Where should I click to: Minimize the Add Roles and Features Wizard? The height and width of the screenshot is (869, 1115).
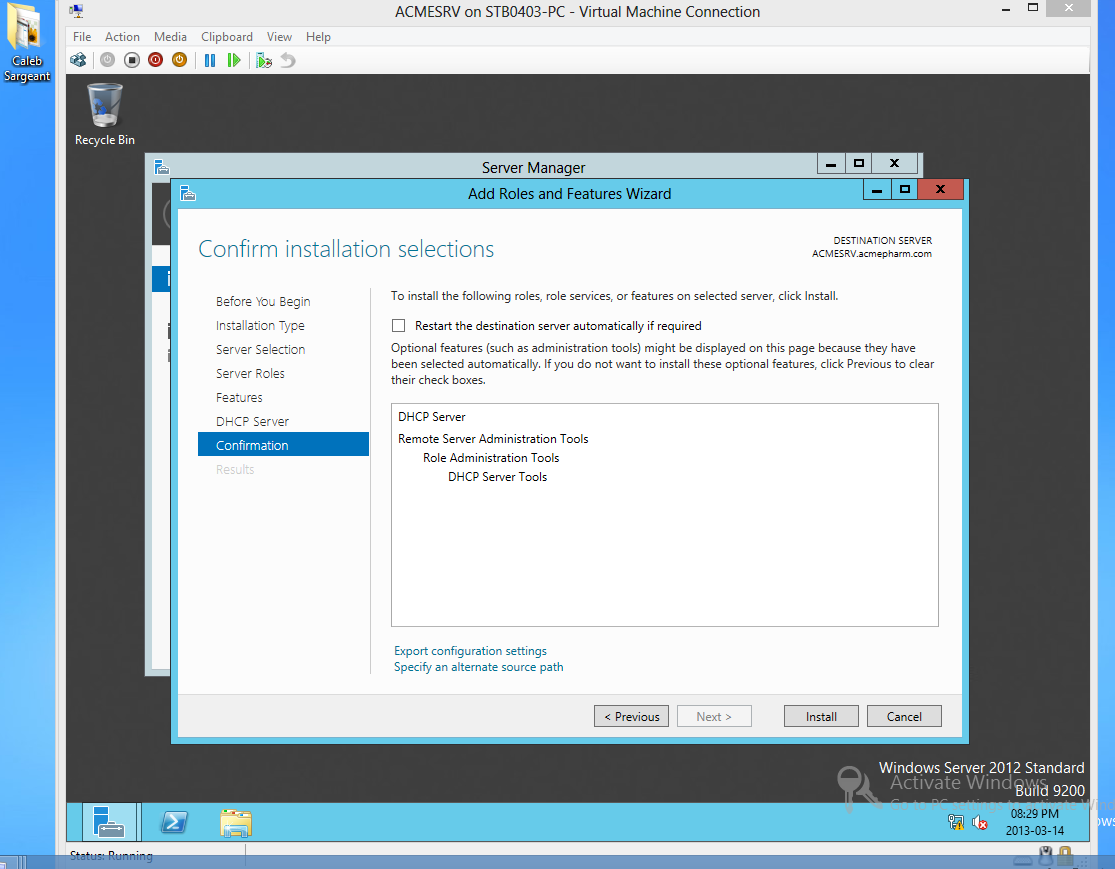(877, 190)
